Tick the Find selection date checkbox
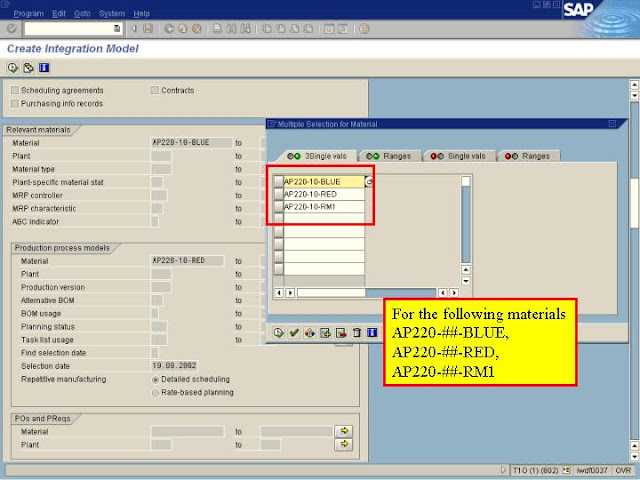This screenshot has height=480, width=640. point(155,353)
